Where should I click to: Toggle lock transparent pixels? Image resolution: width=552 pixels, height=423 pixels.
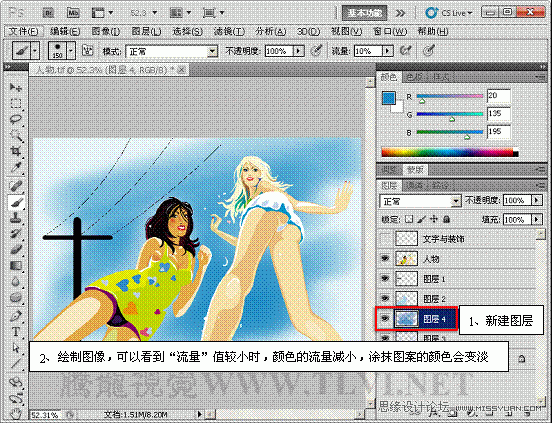coord(409,220)
